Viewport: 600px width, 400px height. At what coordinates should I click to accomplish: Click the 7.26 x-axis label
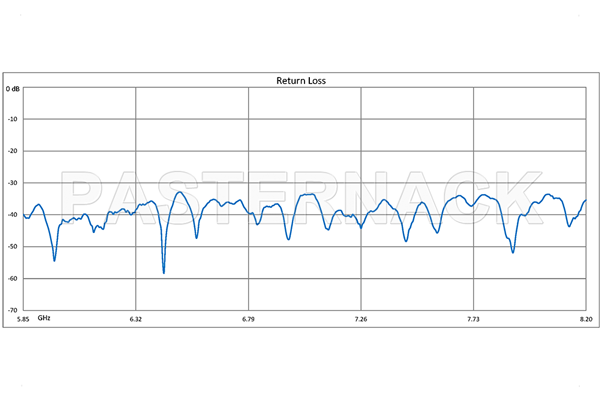[x=361, y=319]
